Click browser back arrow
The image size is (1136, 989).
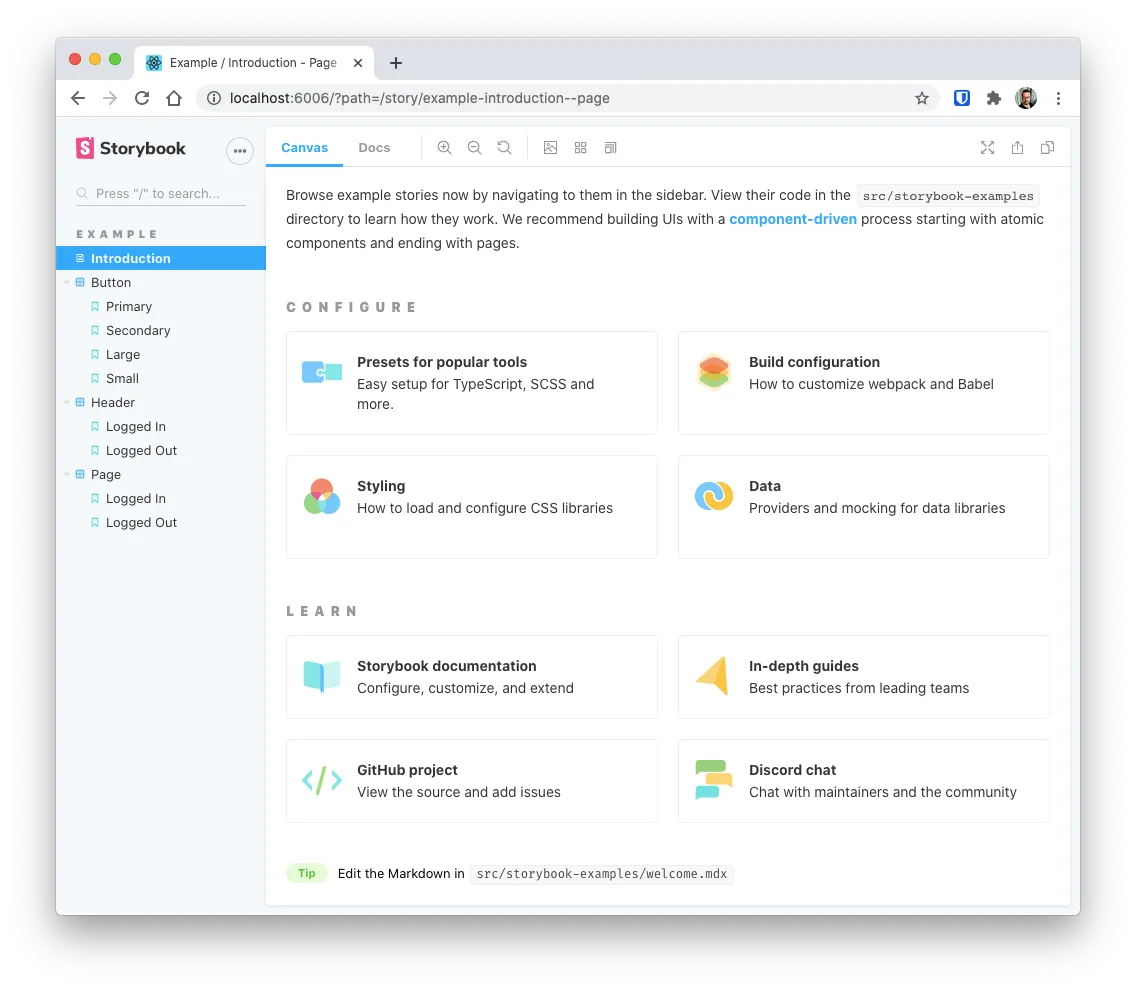click(x=78, y=99)
